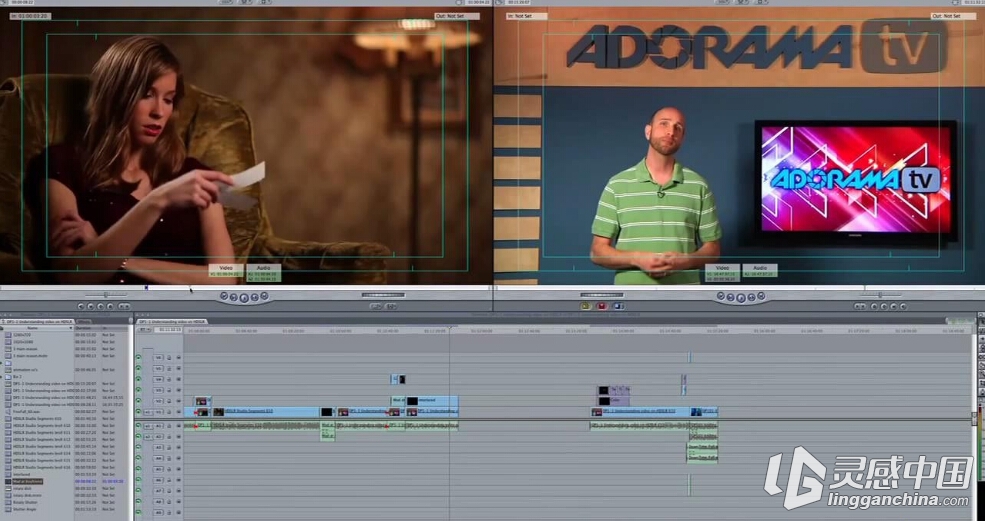The image size is (985, 521).
Task: Click Mark Clip button in Viewer
Action: coord(90,306)
